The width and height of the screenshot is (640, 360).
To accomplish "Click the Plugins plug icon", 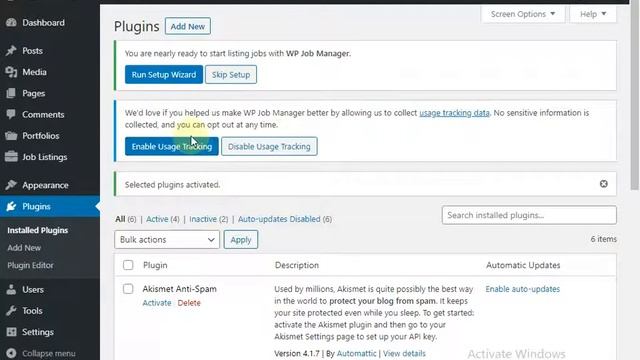I will pyautogui.click(x=11, y=207).
